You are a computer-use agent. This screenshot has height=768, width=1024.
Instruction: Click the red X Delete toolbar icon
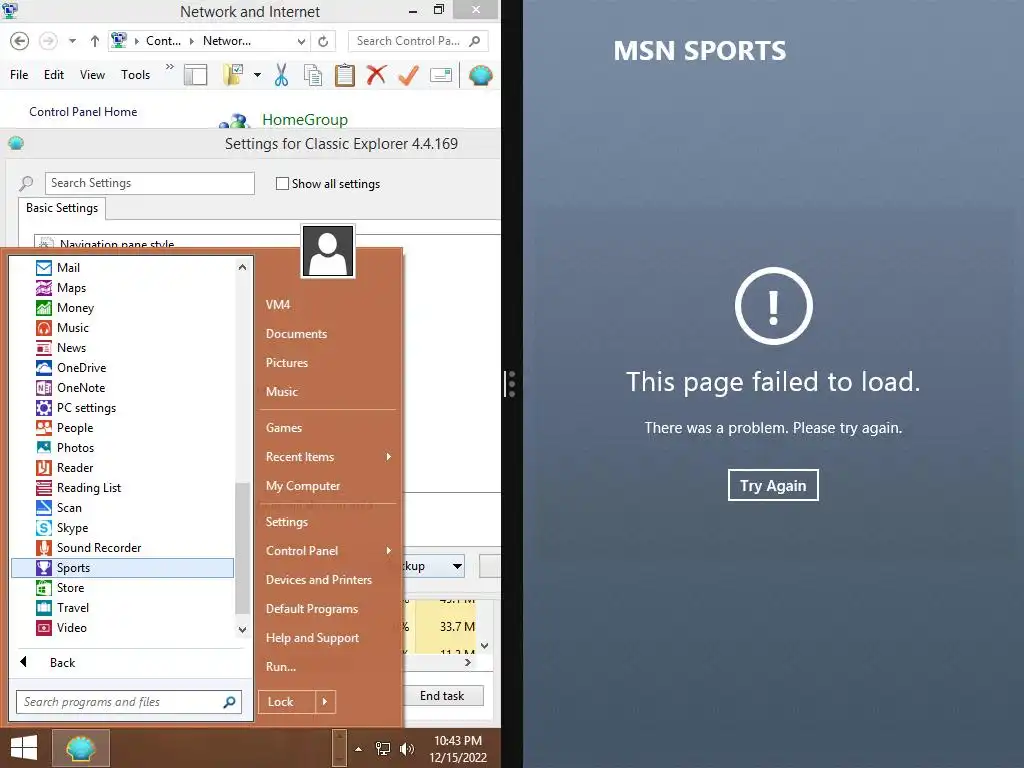pos(376,75)
